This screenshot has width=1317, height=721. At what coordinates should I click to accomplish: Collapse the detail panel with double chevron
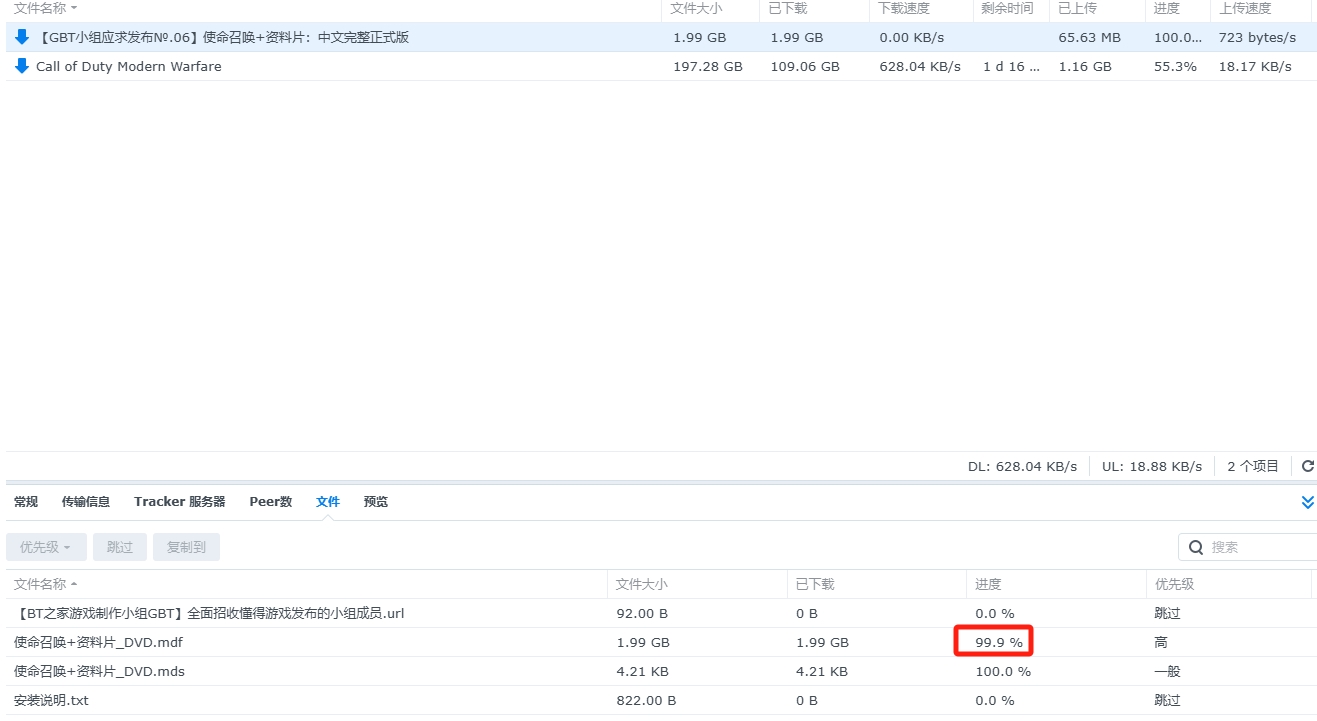tap(1307, 502)
